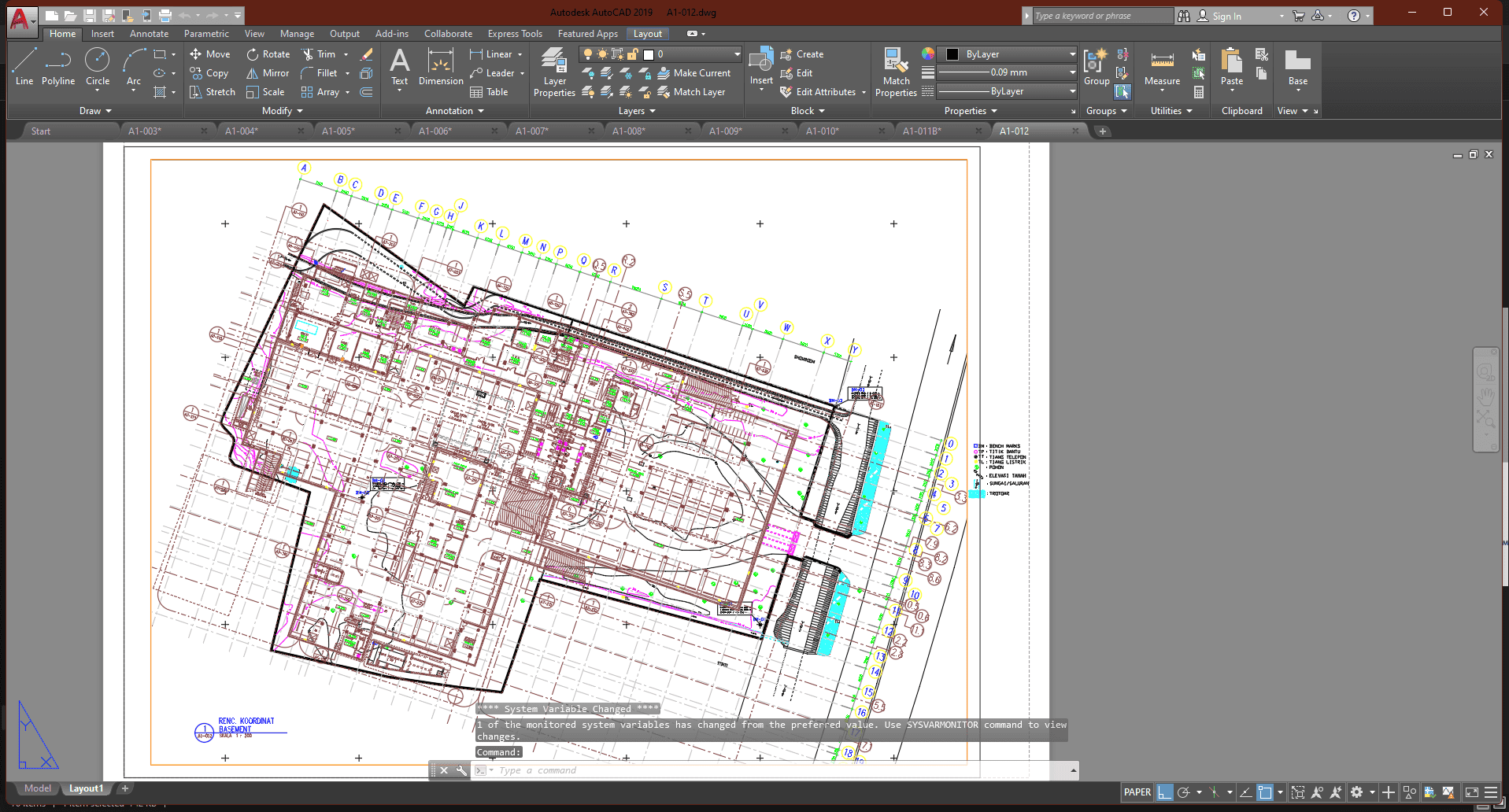This screenshot has height=812, width=1509.
Task: Open Layer Properties manager
Action: pyautogui.click(x=554, y=72)
